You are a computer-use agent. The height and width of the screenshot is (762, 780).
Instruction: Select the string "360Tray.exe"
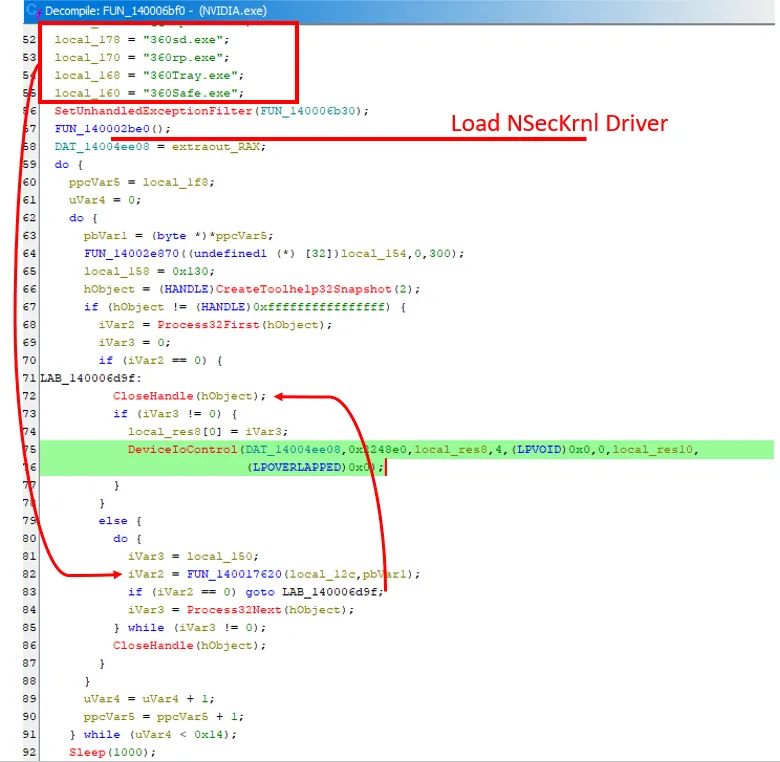coord(190,75)
